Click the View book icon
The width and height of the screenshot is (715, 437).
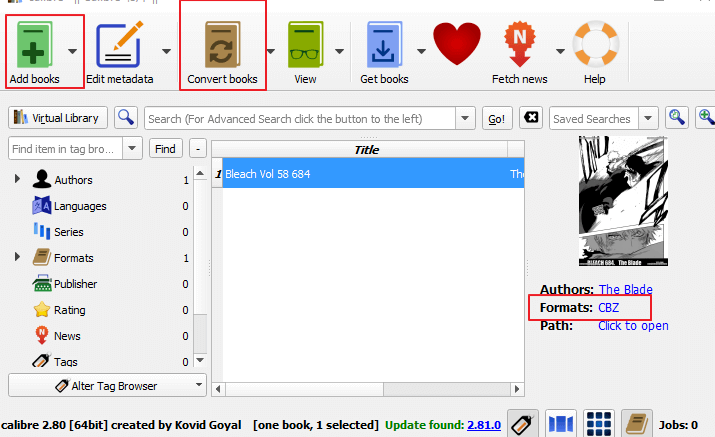305,45
